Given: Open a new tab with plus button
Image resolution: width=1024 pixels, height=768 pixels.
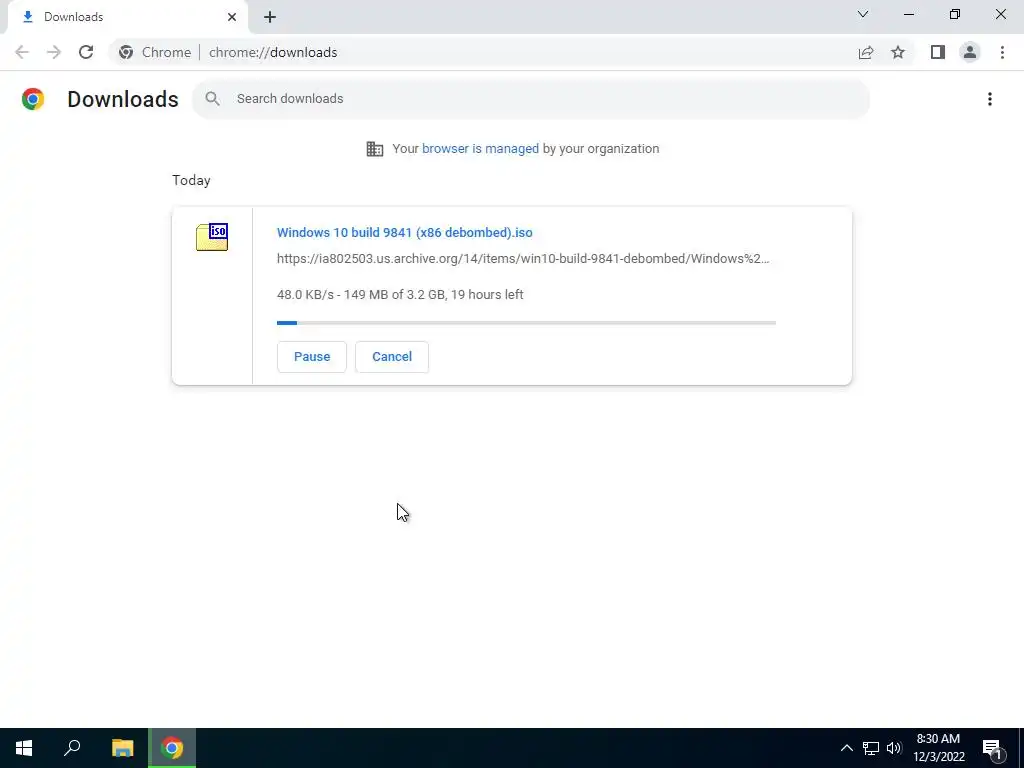Looking at the screenshot, I should coord(270,17).
